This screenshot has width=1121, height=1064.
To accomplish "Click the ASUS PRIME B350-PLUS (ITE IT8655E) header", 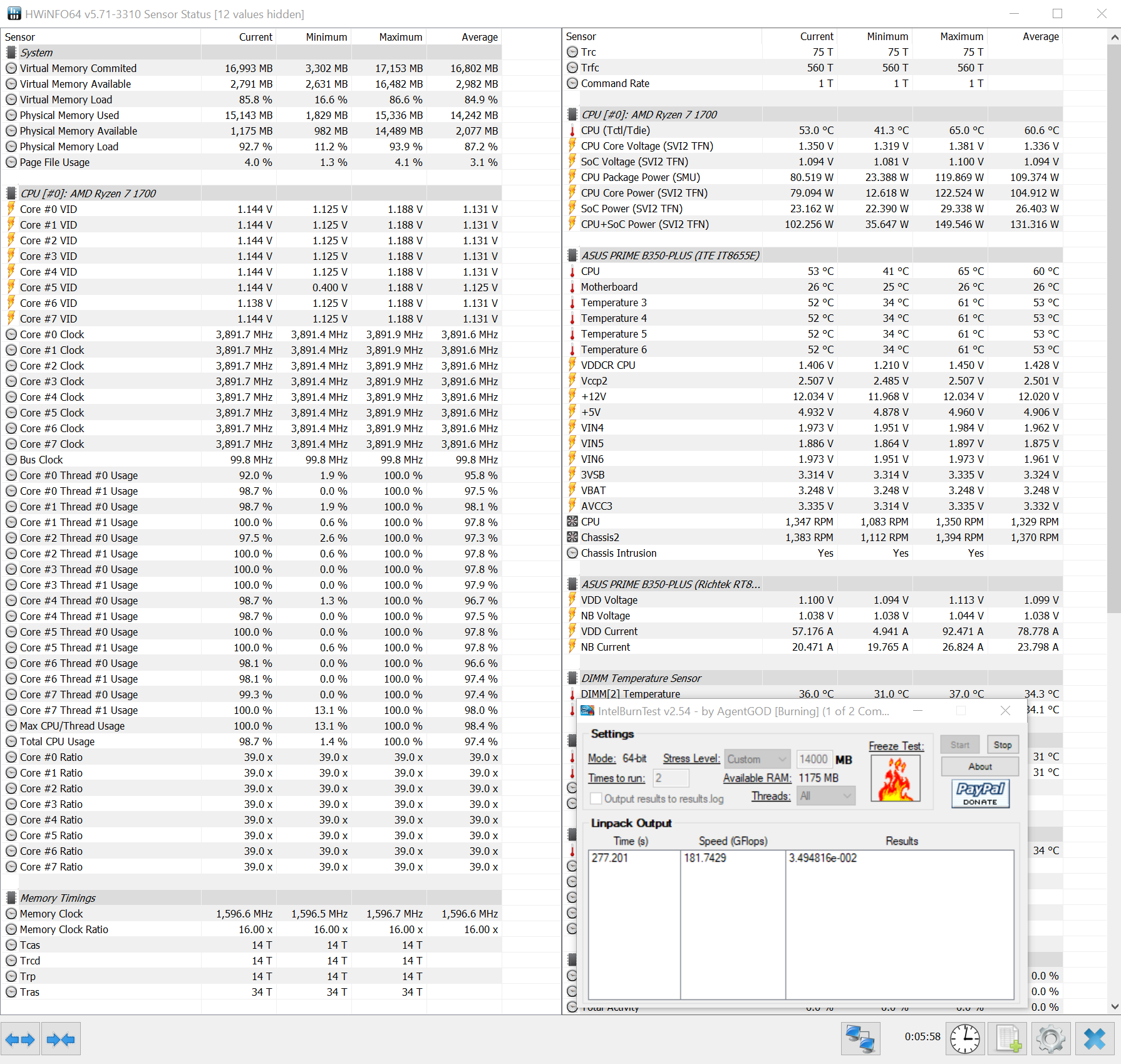I will 670,256.
